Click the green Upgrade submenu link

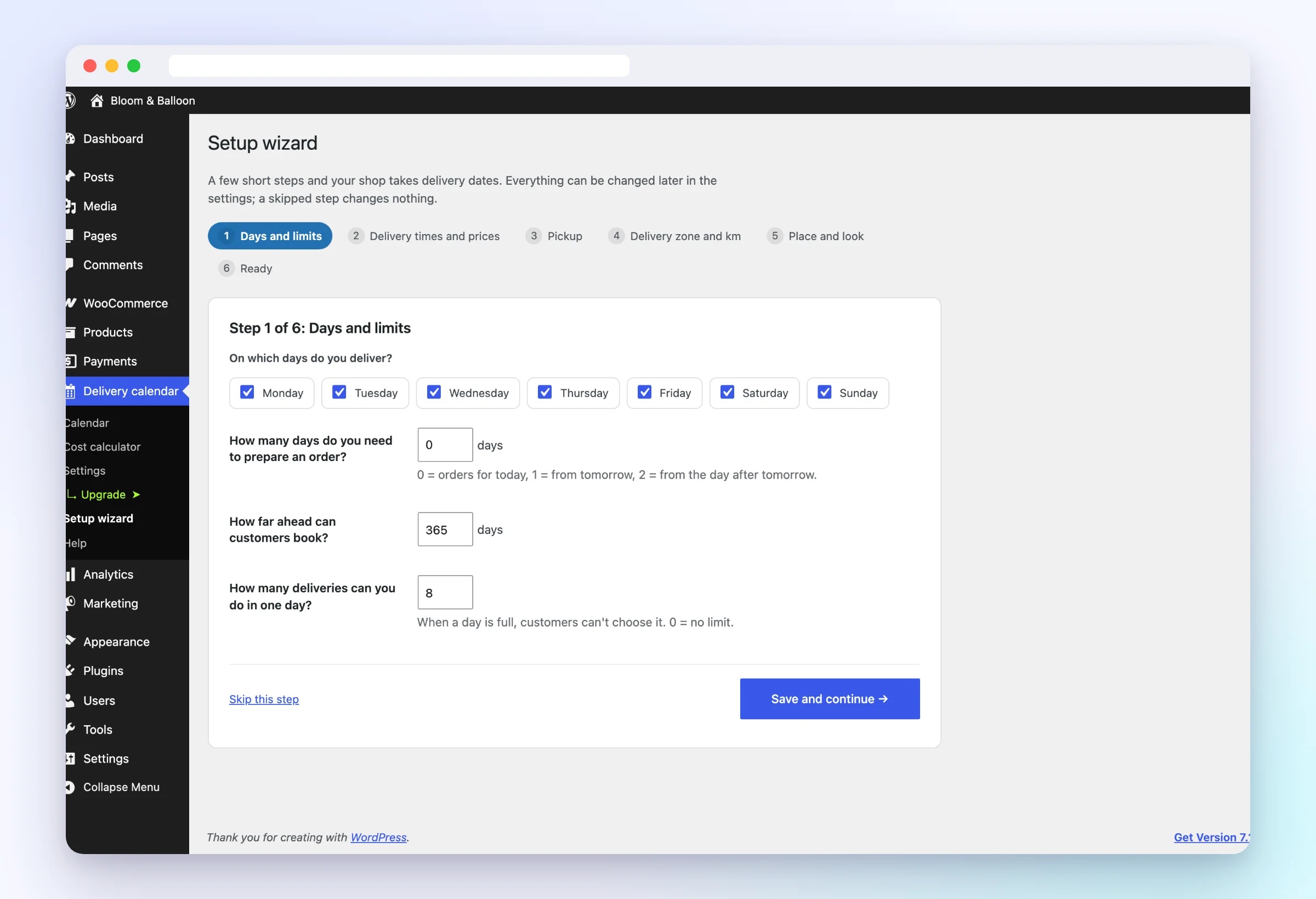104,495
